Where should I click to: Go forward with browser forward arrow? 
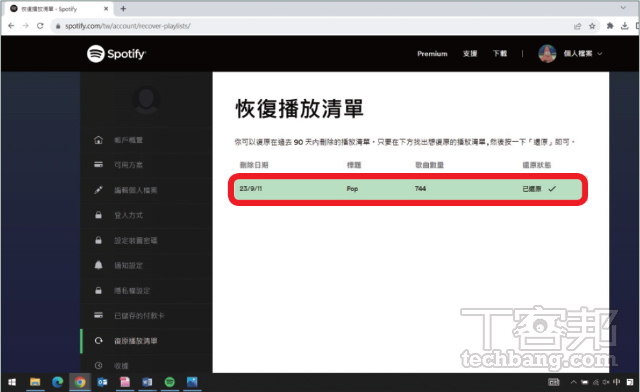tap(25, 26)
